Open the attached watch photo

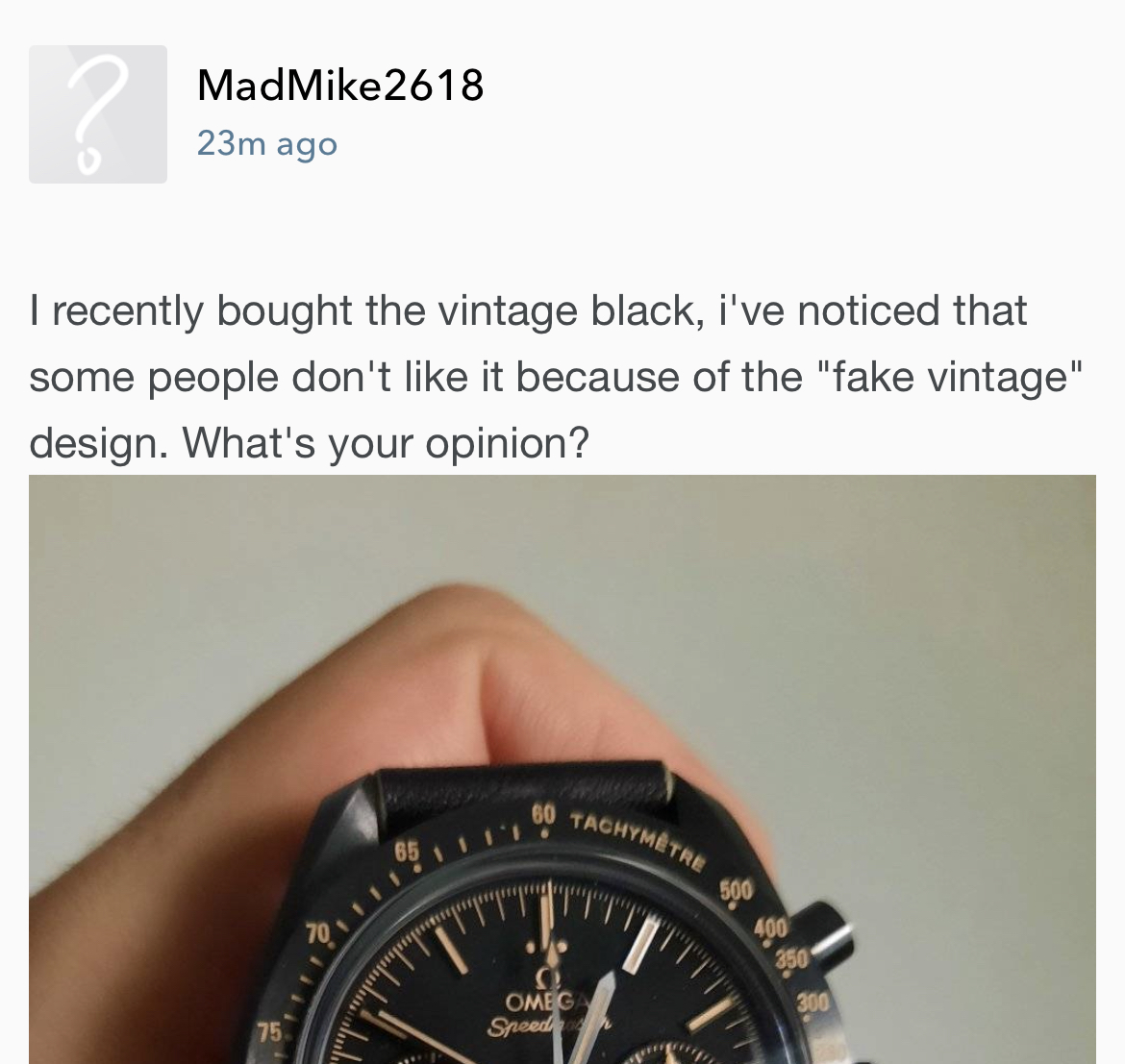(562, 769)
